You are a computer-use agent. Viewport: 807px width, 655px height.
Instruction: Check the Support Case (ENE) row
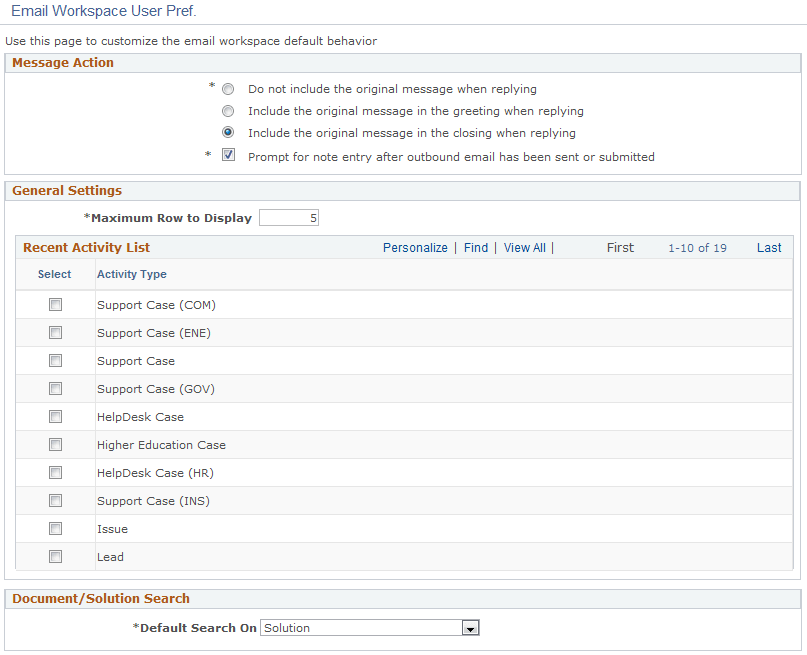point(55,332)
